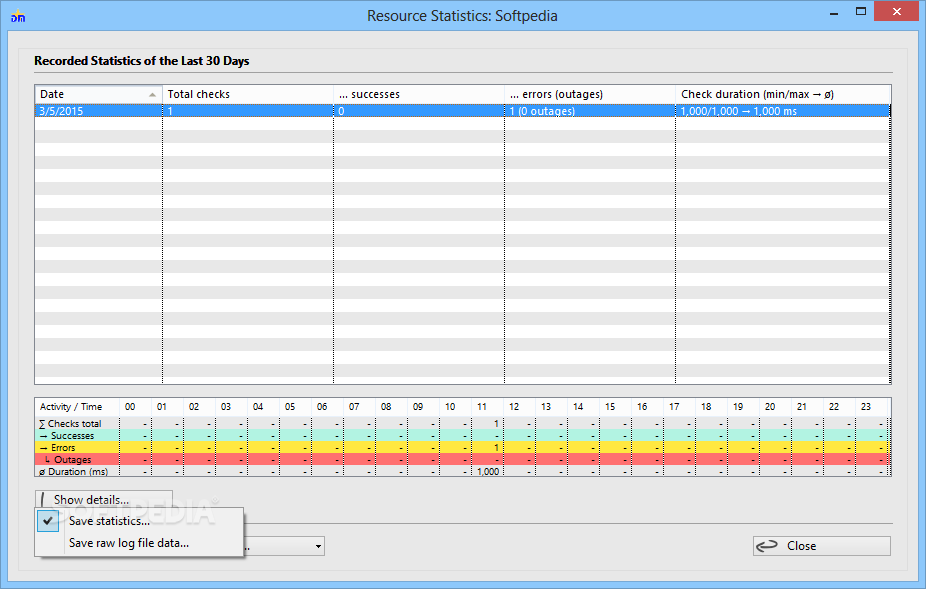Click the app icon in the title bar
Image resolution: width=926 pixels, height=589 pixels.
(18, 16)
